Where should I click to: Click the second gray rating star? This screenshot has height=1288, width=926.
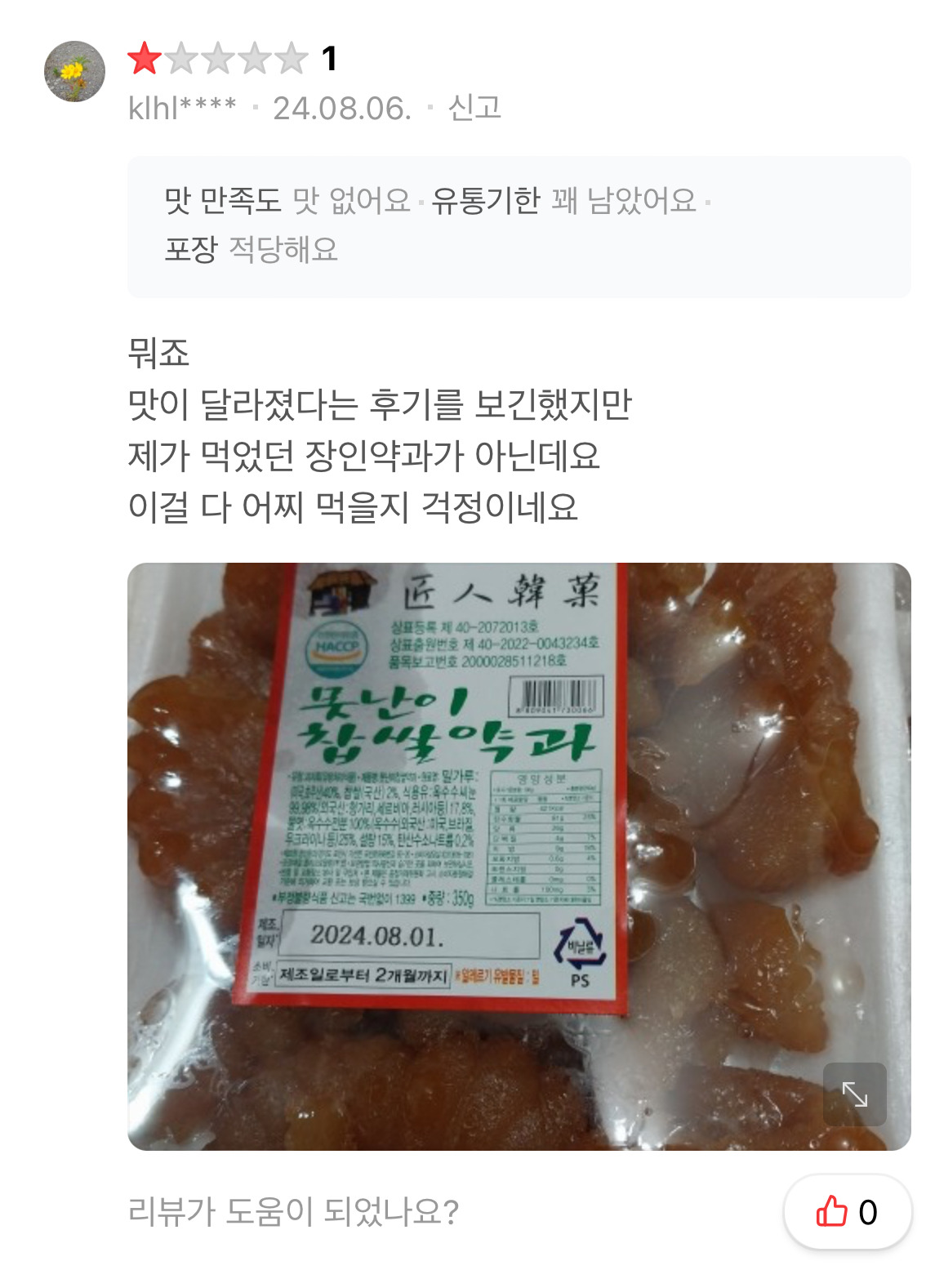pos(181,58)
